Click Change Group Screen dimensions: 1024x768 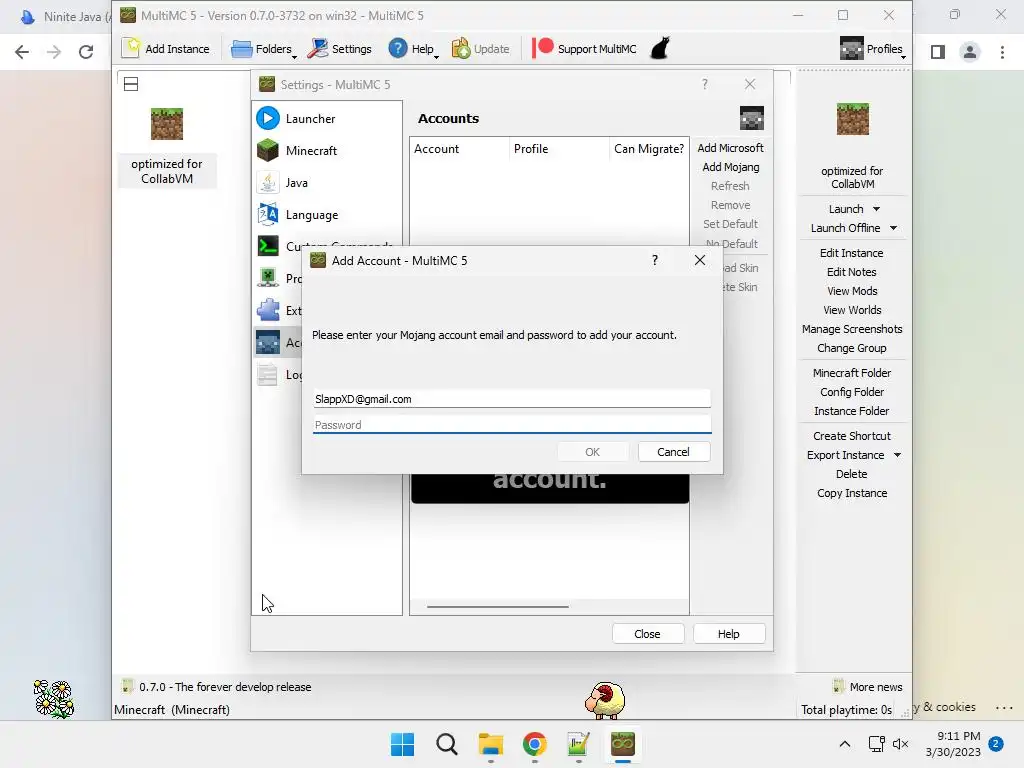pyautogui.click(x=852, y=348)
